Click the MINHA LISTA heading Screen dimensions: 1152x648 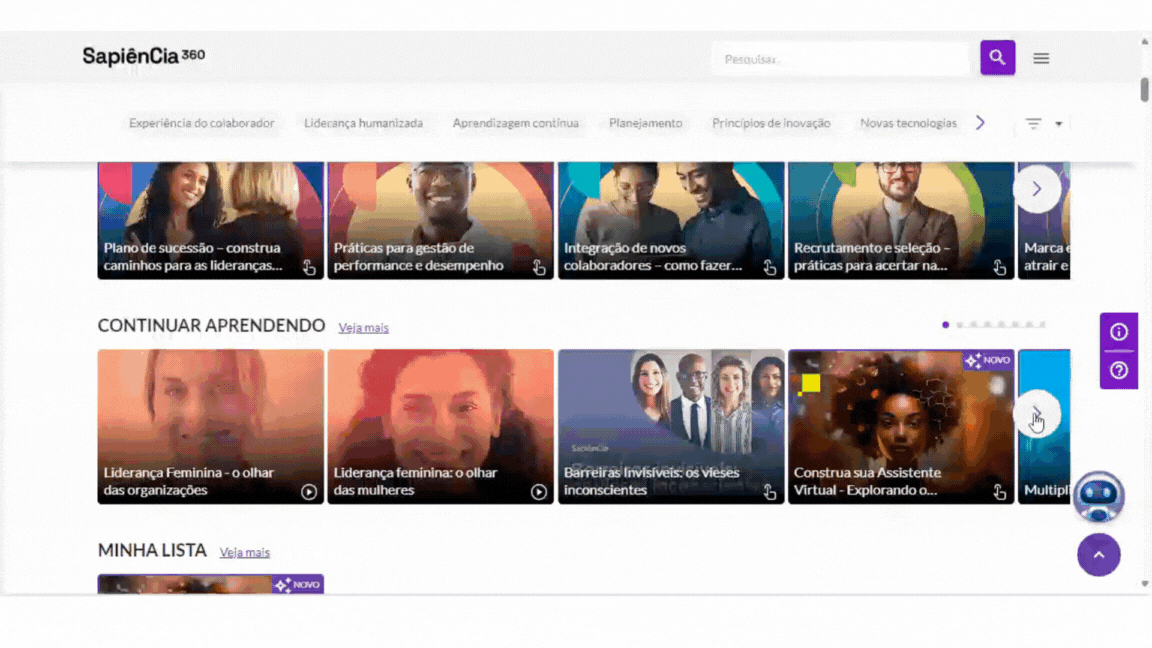(x=152, y=550)
